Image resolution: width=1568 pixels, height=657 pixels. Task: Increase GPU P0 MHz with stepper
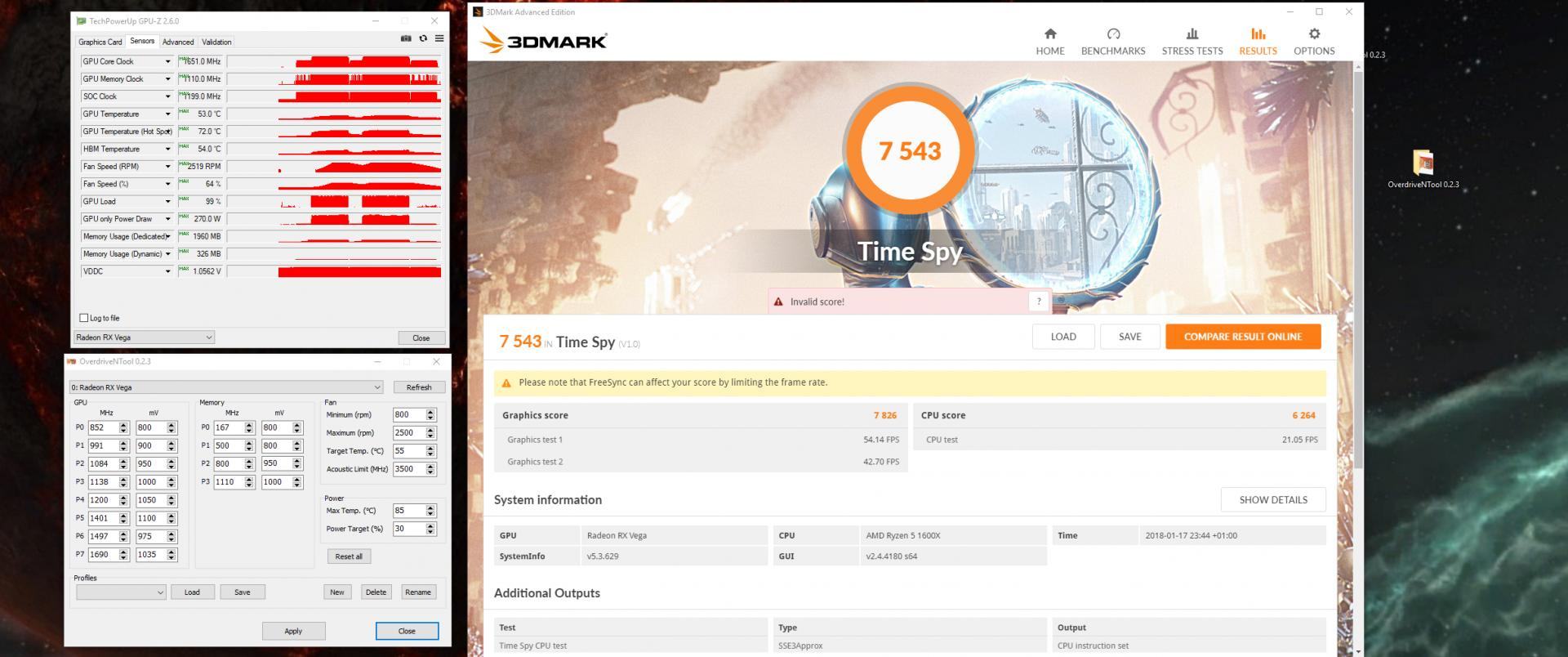(123, 425)
